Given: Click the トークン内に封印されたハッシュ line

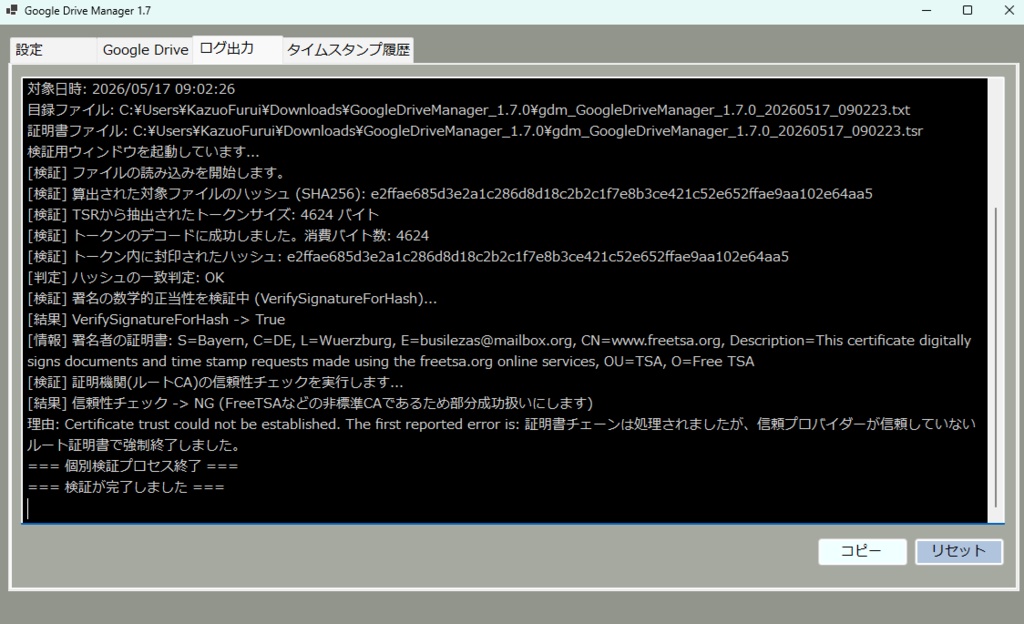Looking at the screenshot, I should [x=408, y=256].
